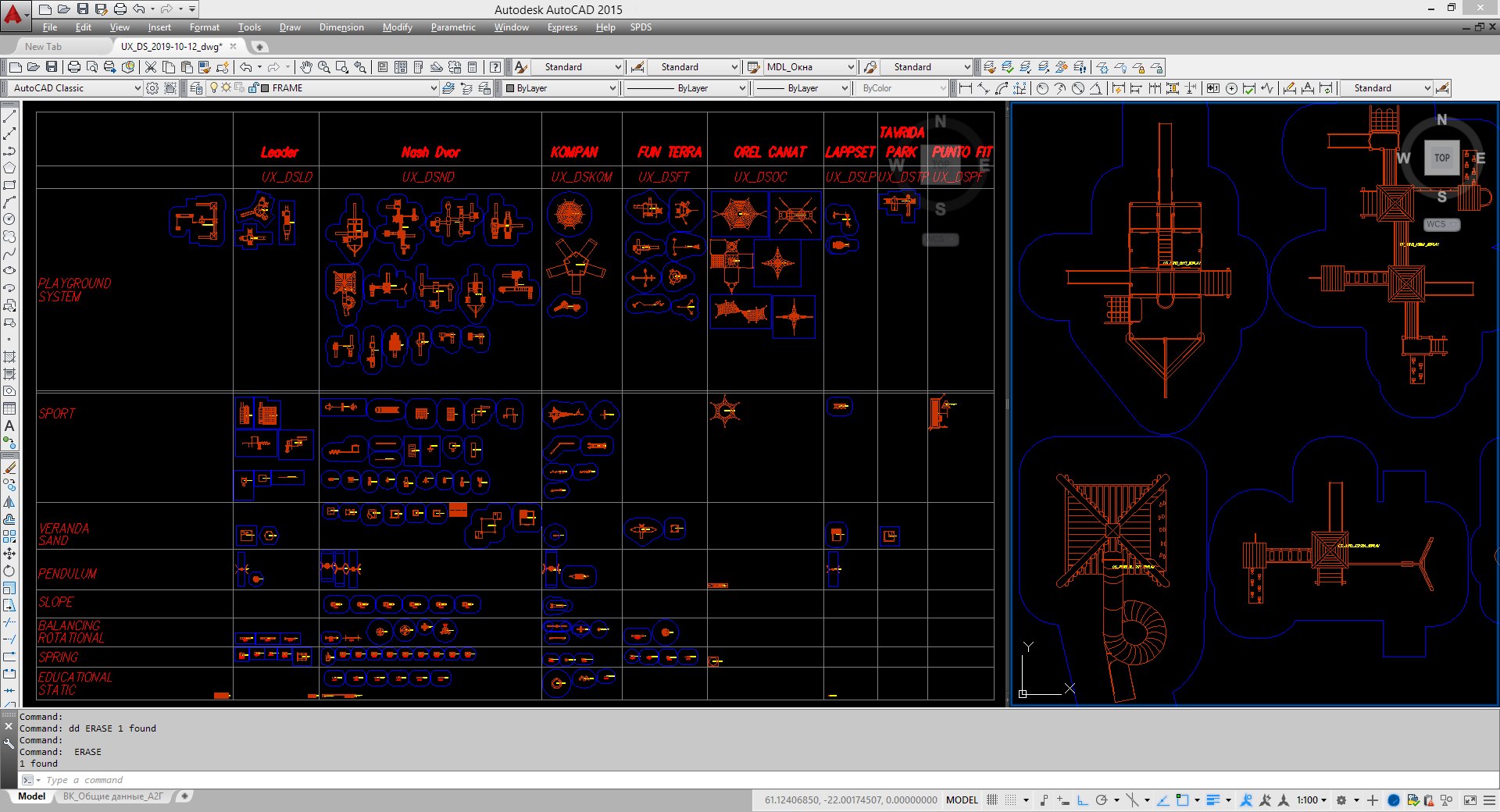
Task: Click the Tolerance dimension icon
Action: 1212,88
